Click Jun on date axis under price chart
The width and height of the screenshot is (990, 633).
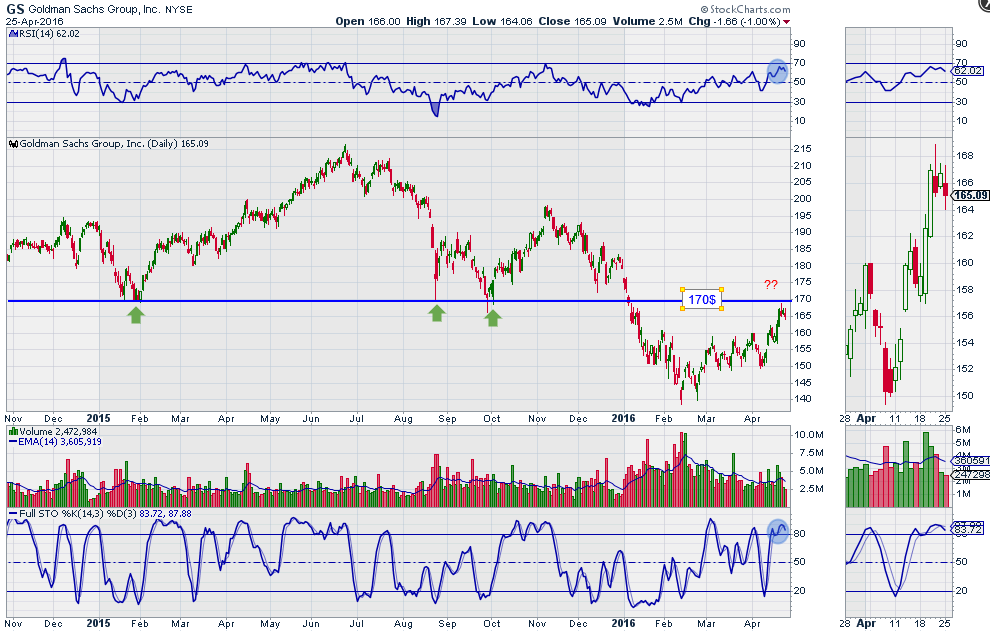coord(311,419)
